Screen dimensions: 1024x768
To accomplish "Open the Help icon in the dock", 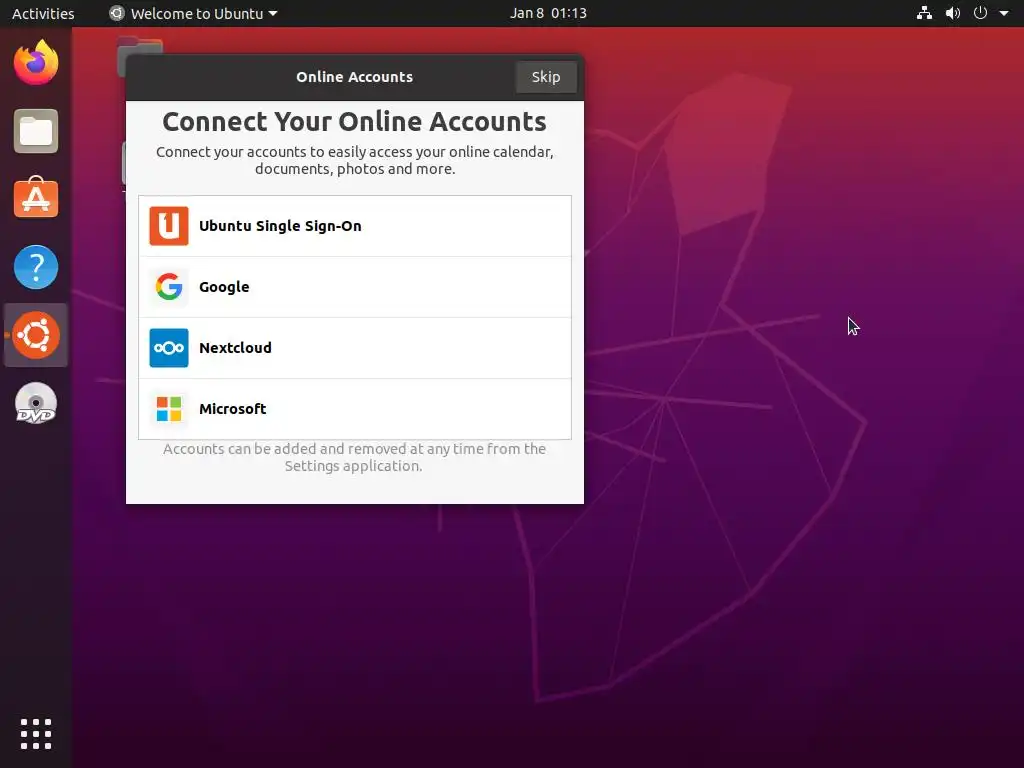I will [x=36, y=267].
